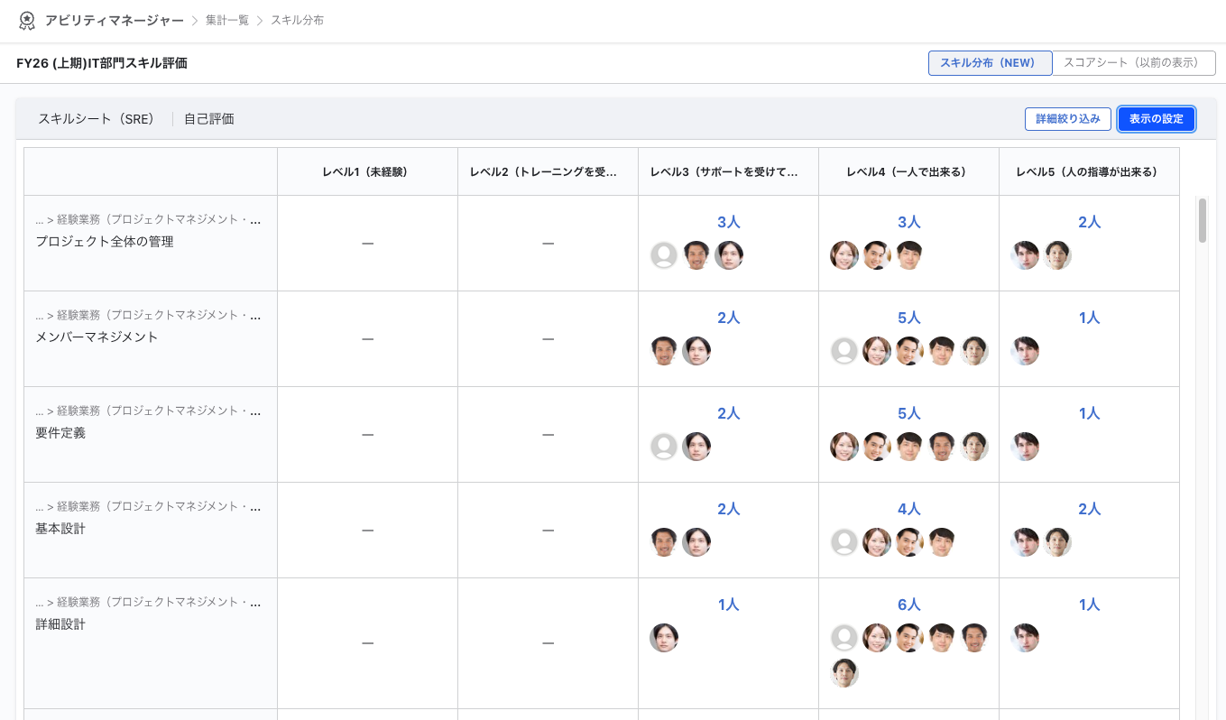Switch to スコアシート（以前の表示）view
The width and height of the screenshot is (1226, 720).
click(x=1134, y=63)
